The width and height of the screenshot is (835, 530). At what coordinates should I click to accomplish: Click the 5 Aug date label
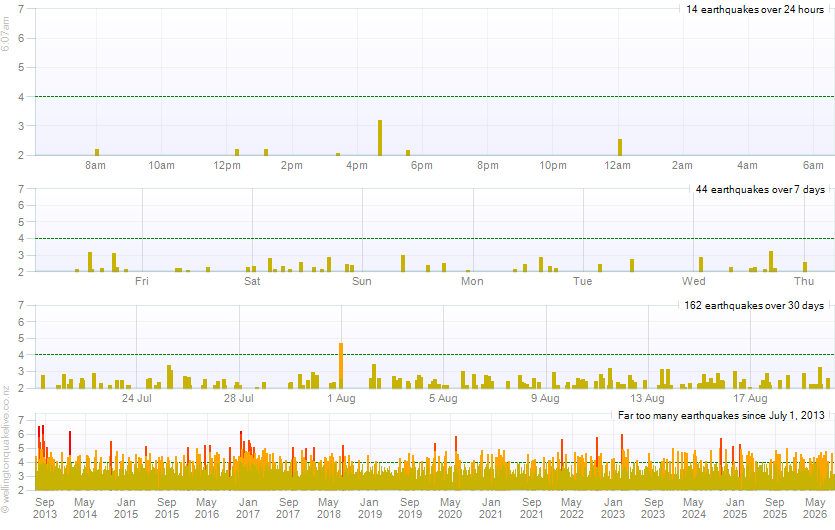point(444,398)
